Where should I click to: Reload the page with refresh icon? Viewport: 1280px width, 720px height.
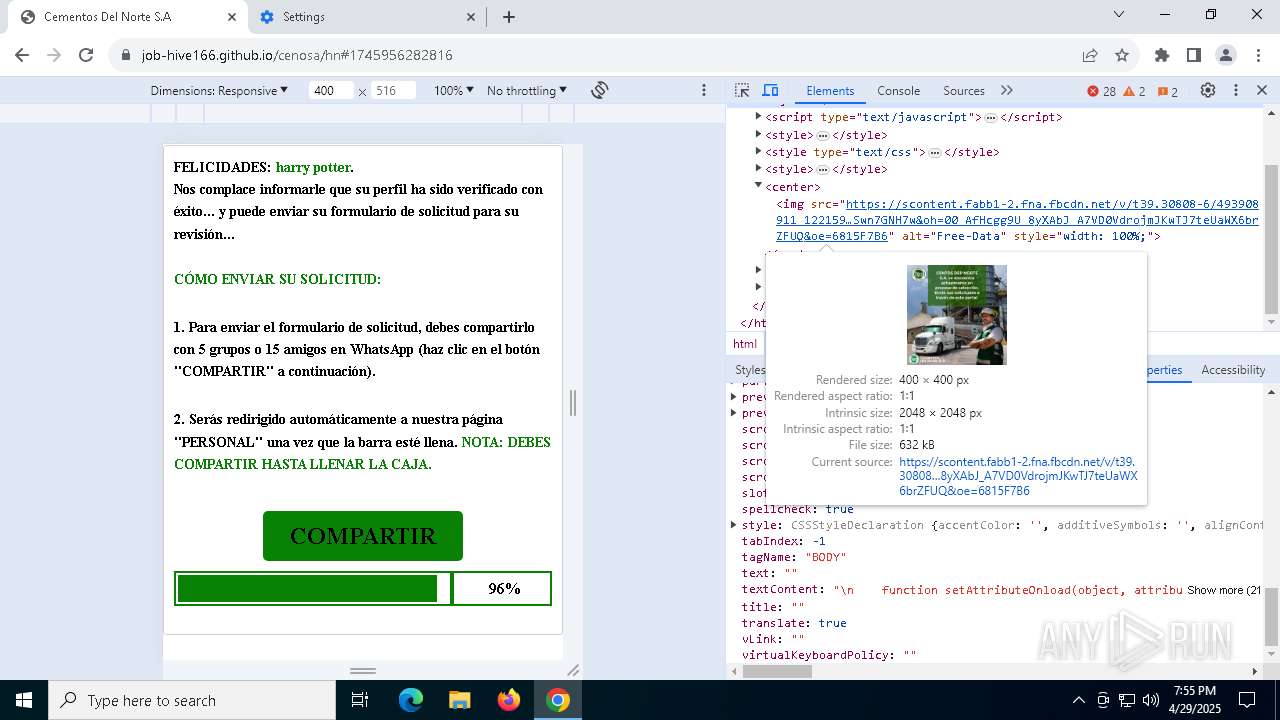[x=86, y=55]
